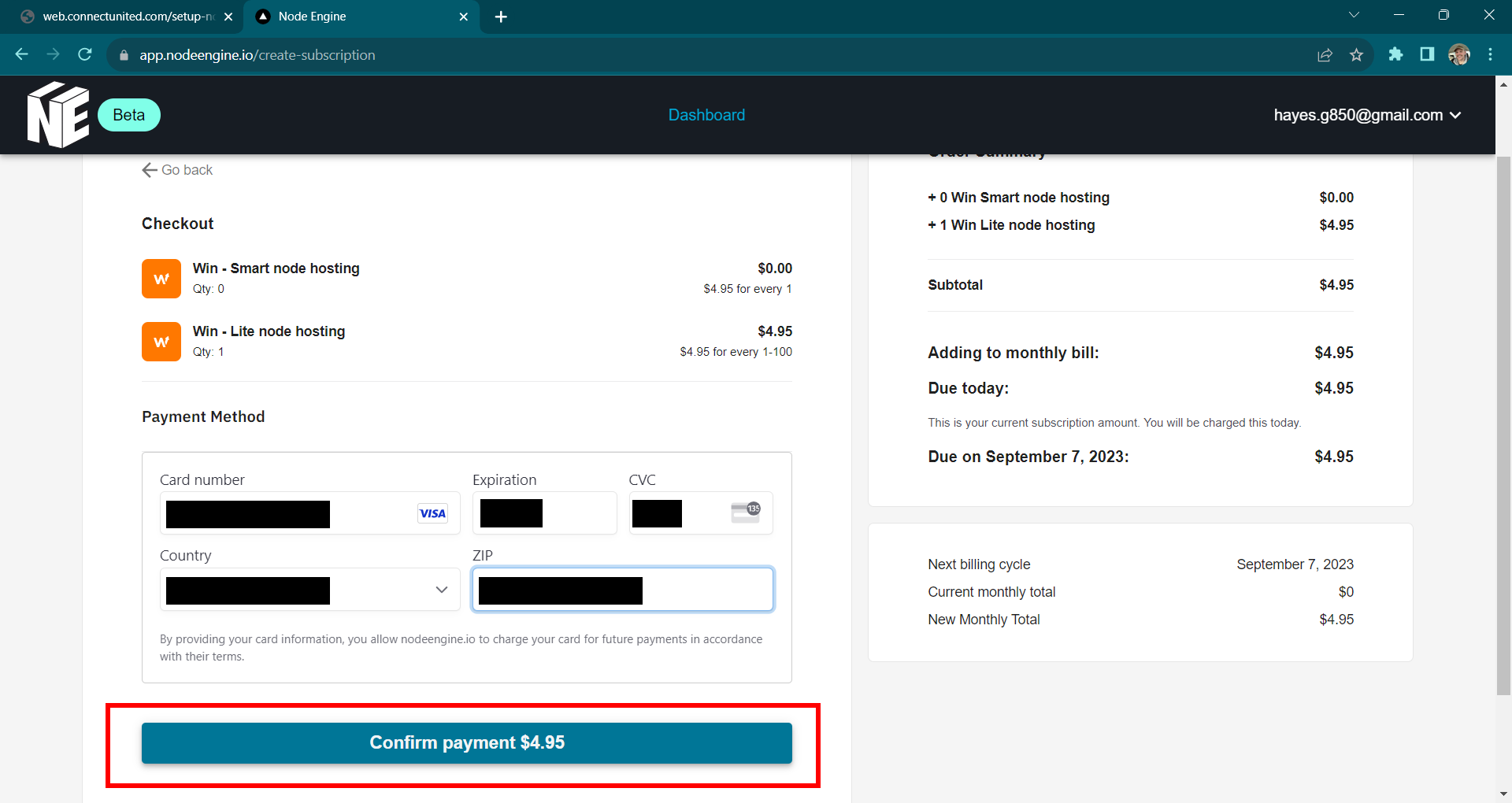The width and height of the screenshot is (1512, 803).
Task: Toggle the browser side panel
Action: (1427, 54)
